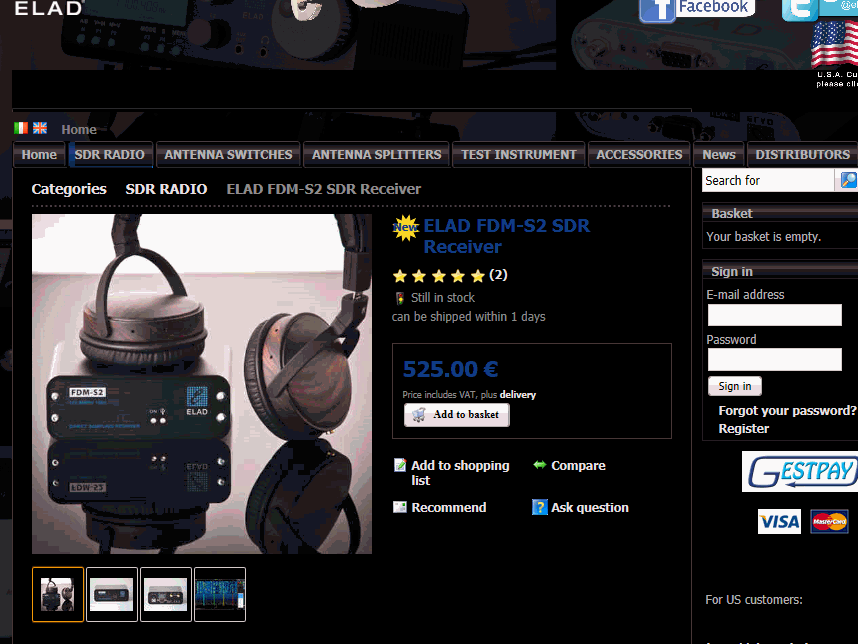Click the Gestpay payment logo

[x=800, y=472]
